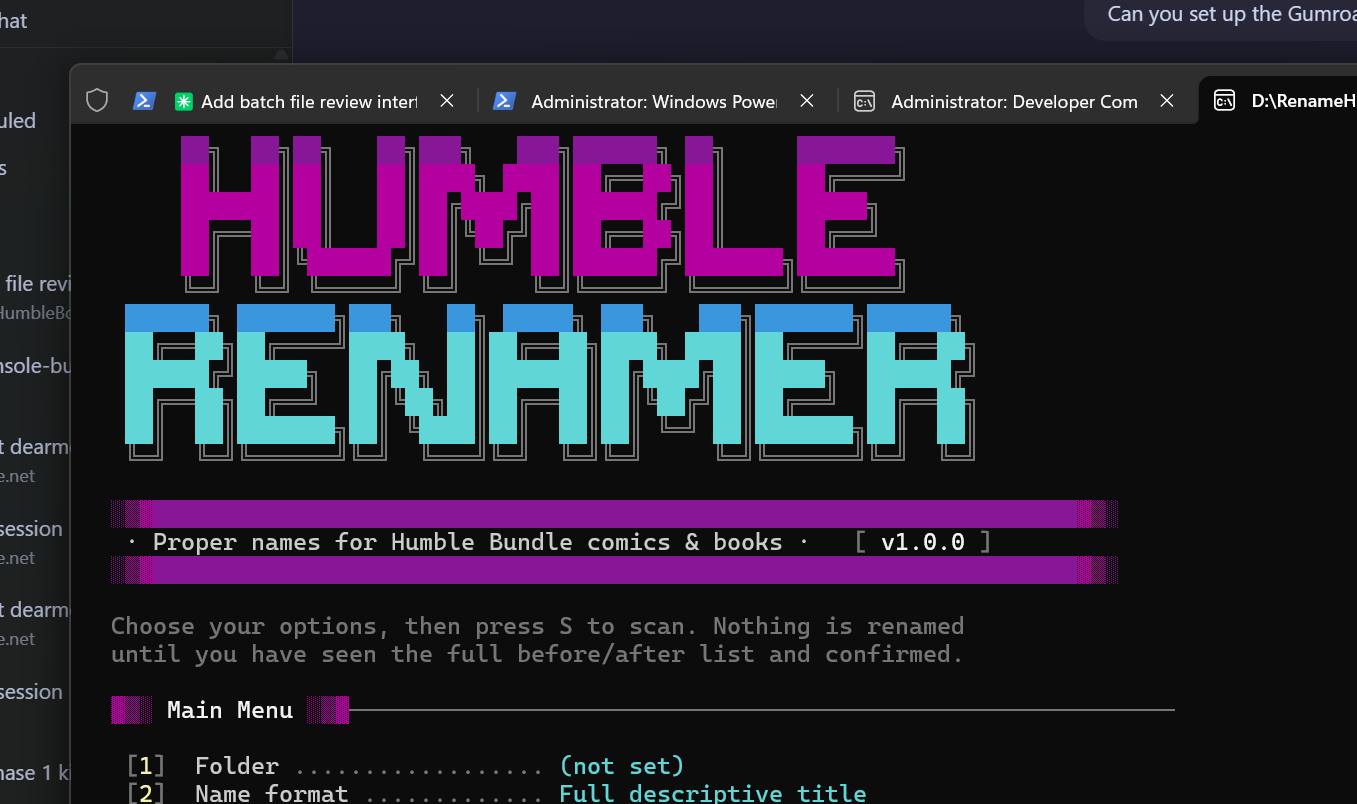Click the 'Can you set up the Gumroa' message in background window
1357x804 pixels.
coord(1231,15)
